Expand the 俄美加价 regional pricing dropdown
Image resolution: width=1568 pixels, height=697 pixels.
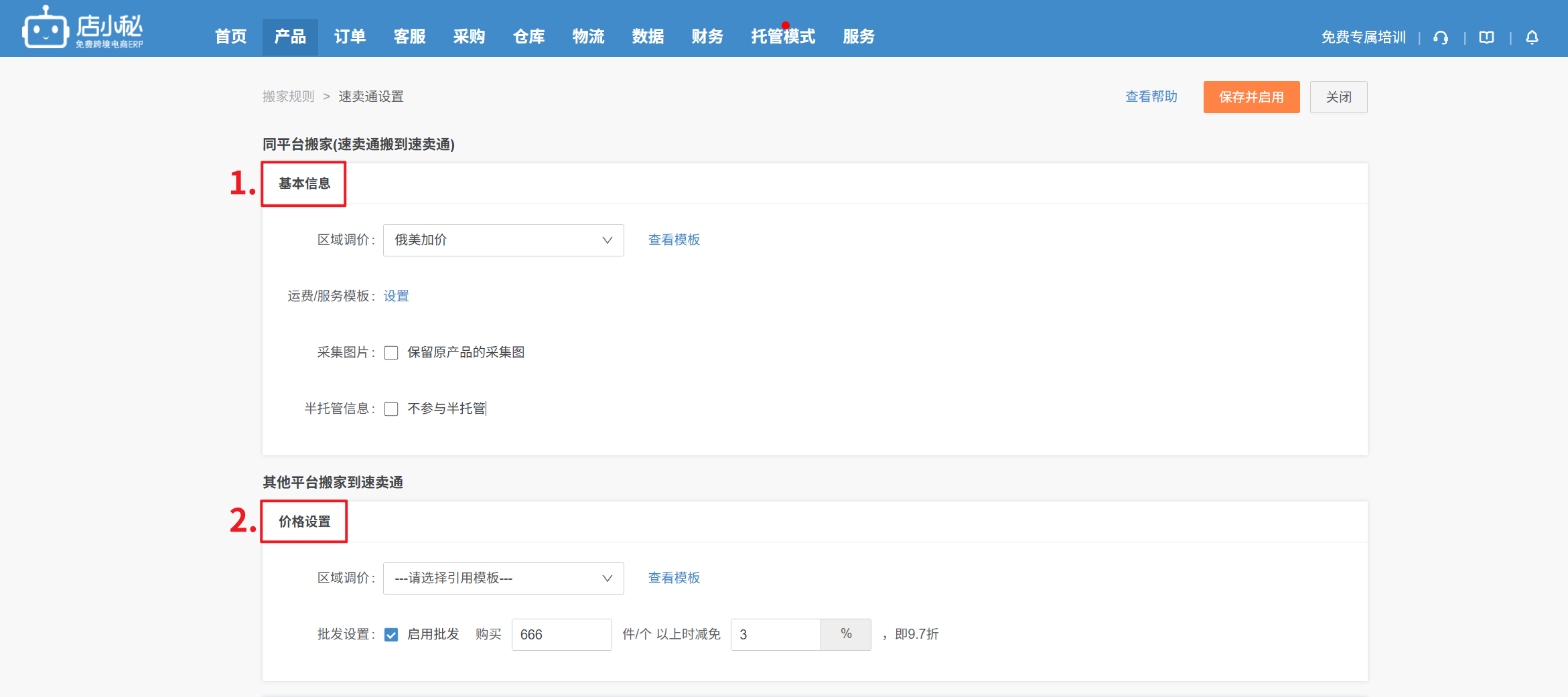coord(503,240)
